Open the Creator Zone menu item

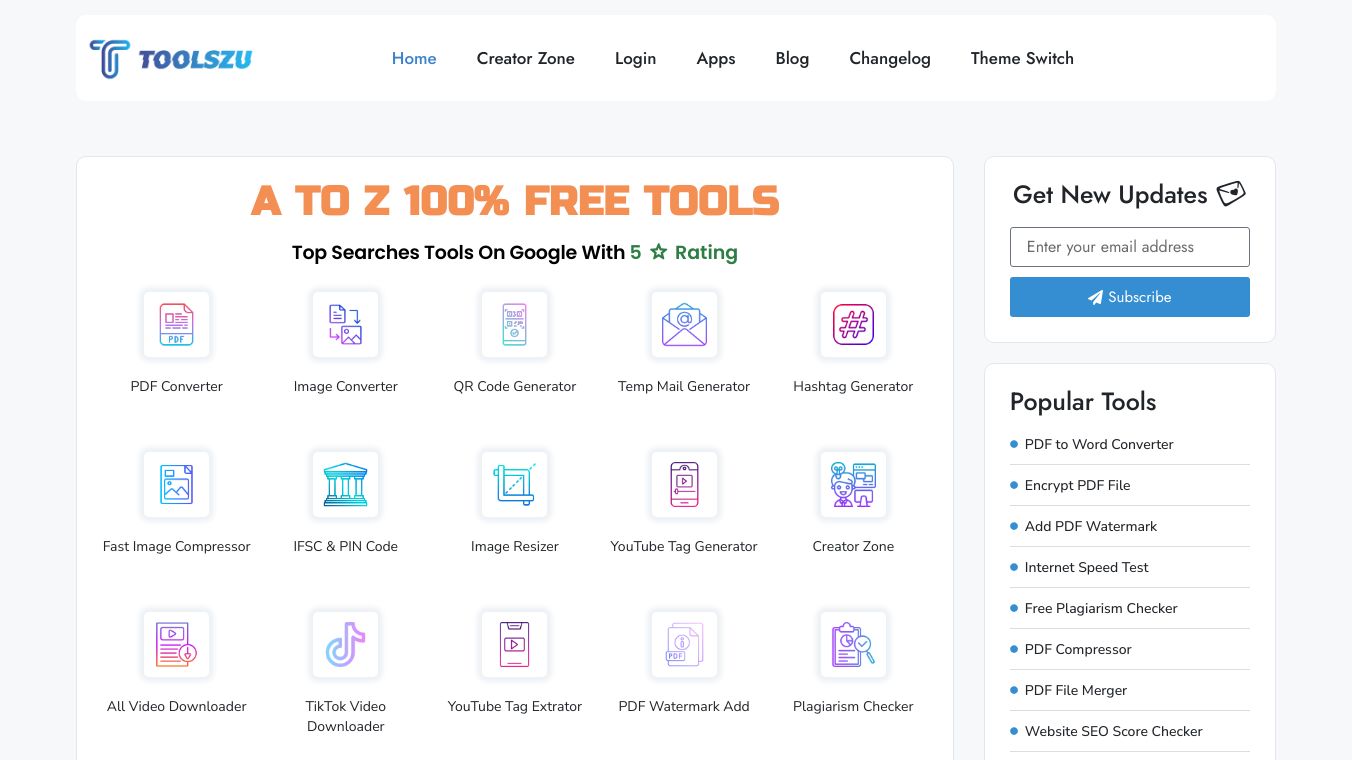526,59
